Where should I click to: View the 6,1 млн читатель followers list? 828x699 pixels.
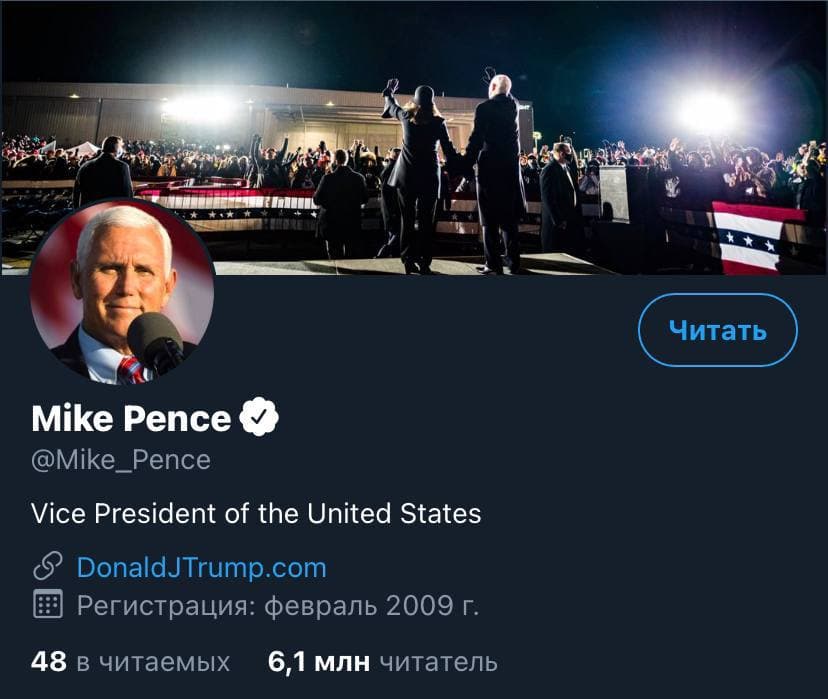[x=383, y=661]
